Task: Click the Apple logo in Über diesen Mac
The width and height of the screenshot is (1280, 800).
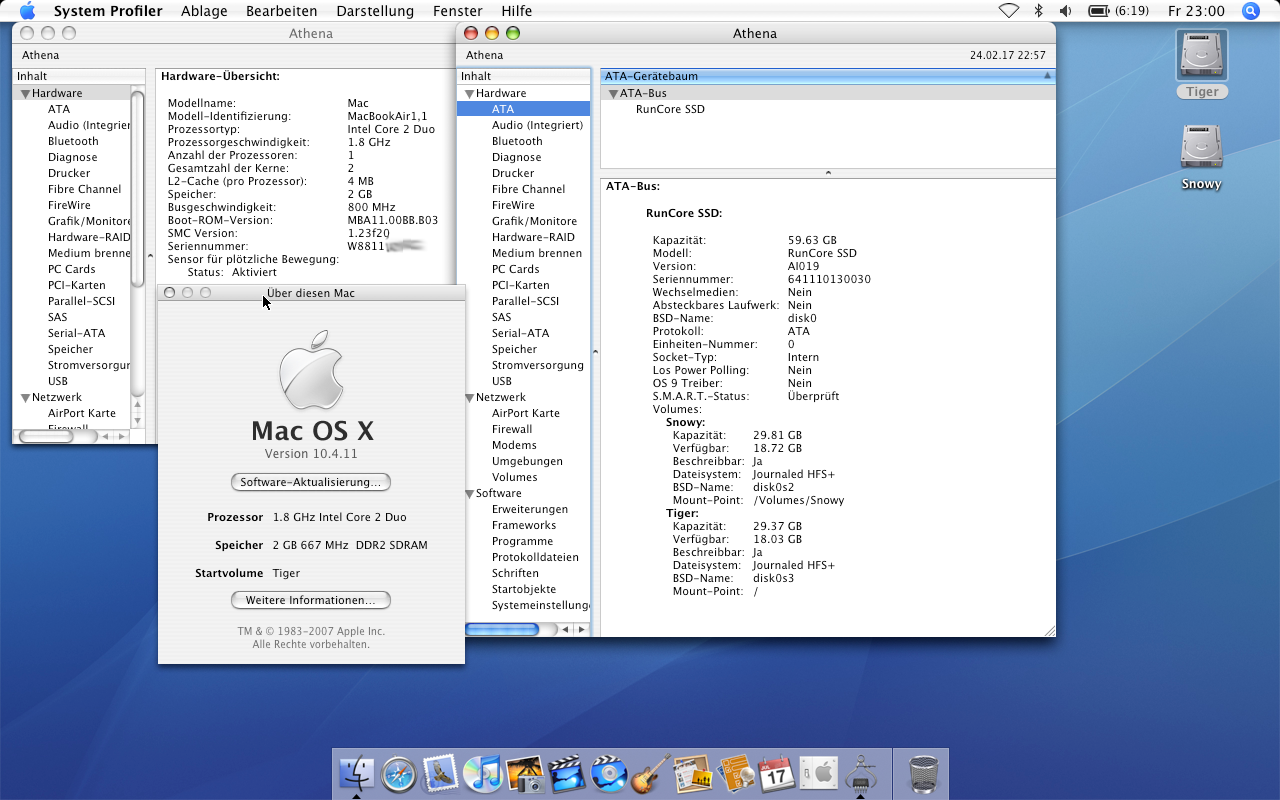Action: tap(311, 371)
